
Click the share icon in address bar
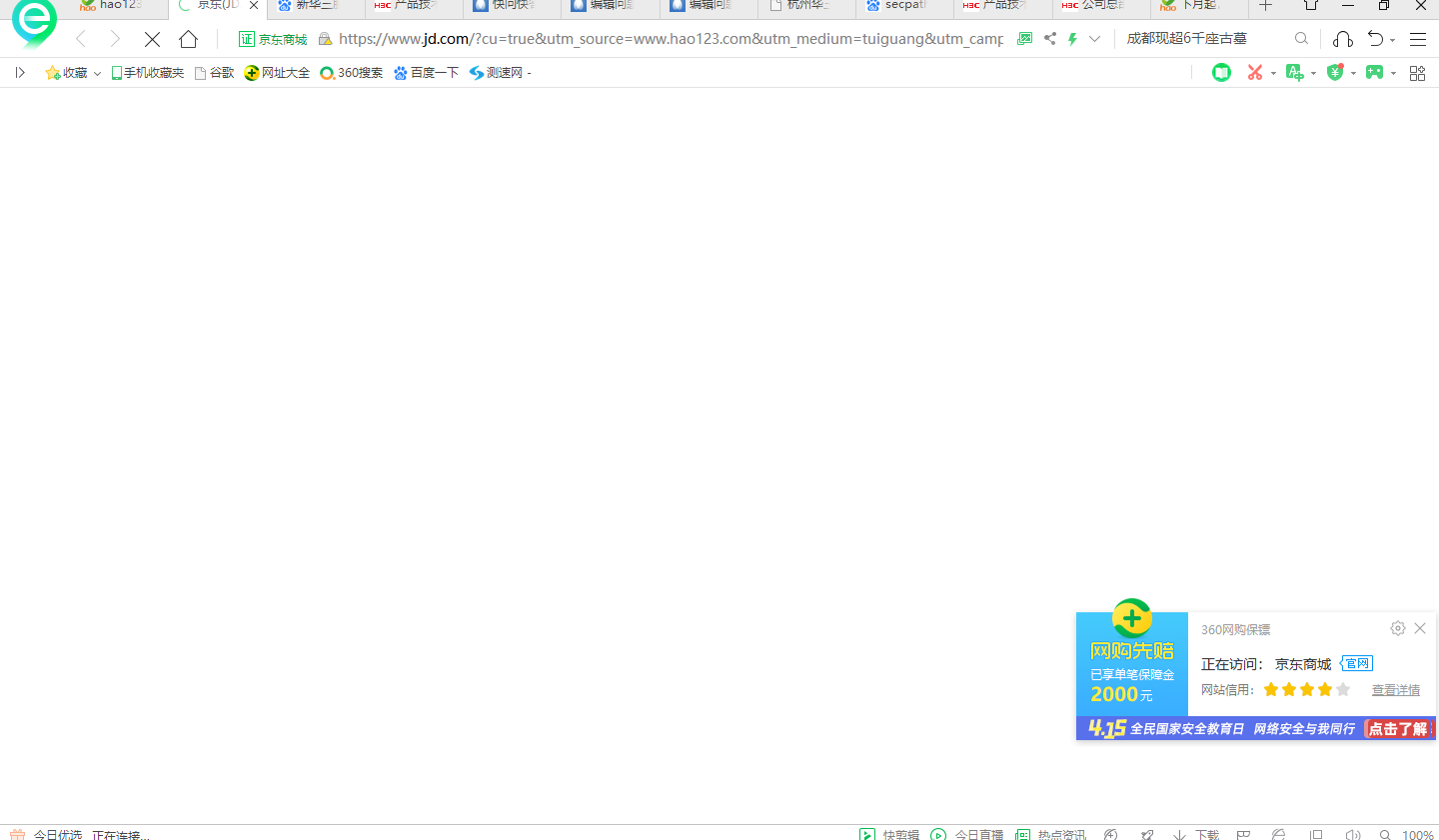click(1050, 39)
